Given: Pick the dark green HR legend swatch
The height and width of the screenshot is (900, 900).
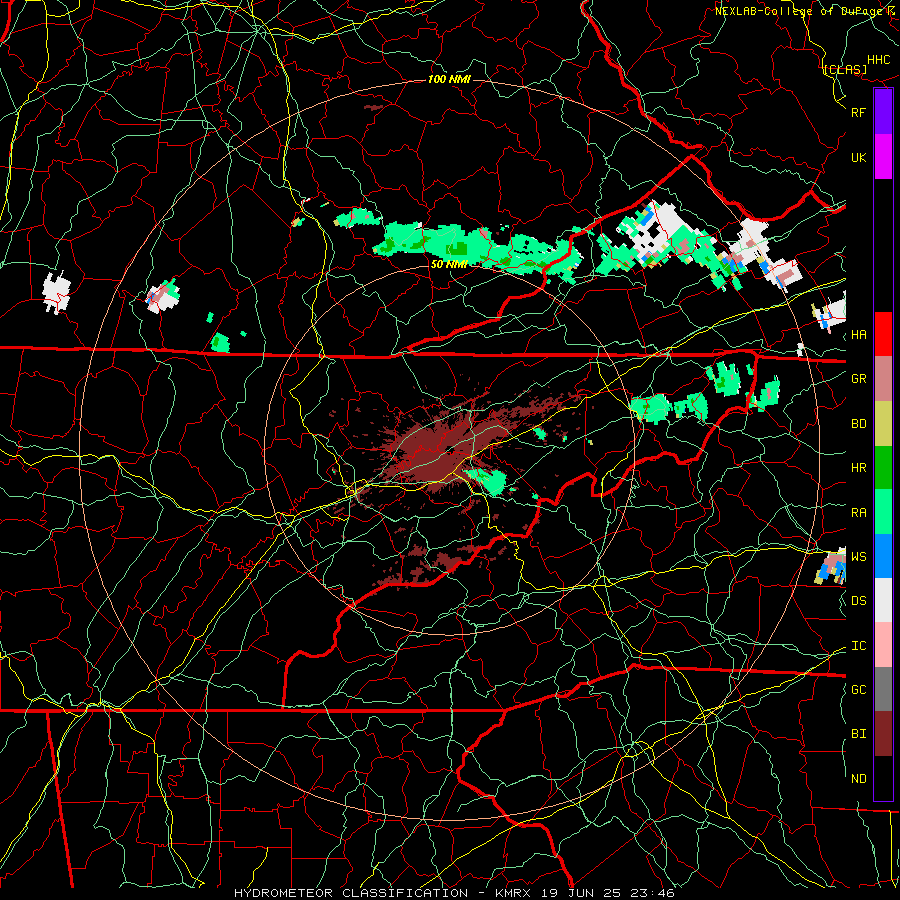Looking at the screenshot, I should coord(883,468).
